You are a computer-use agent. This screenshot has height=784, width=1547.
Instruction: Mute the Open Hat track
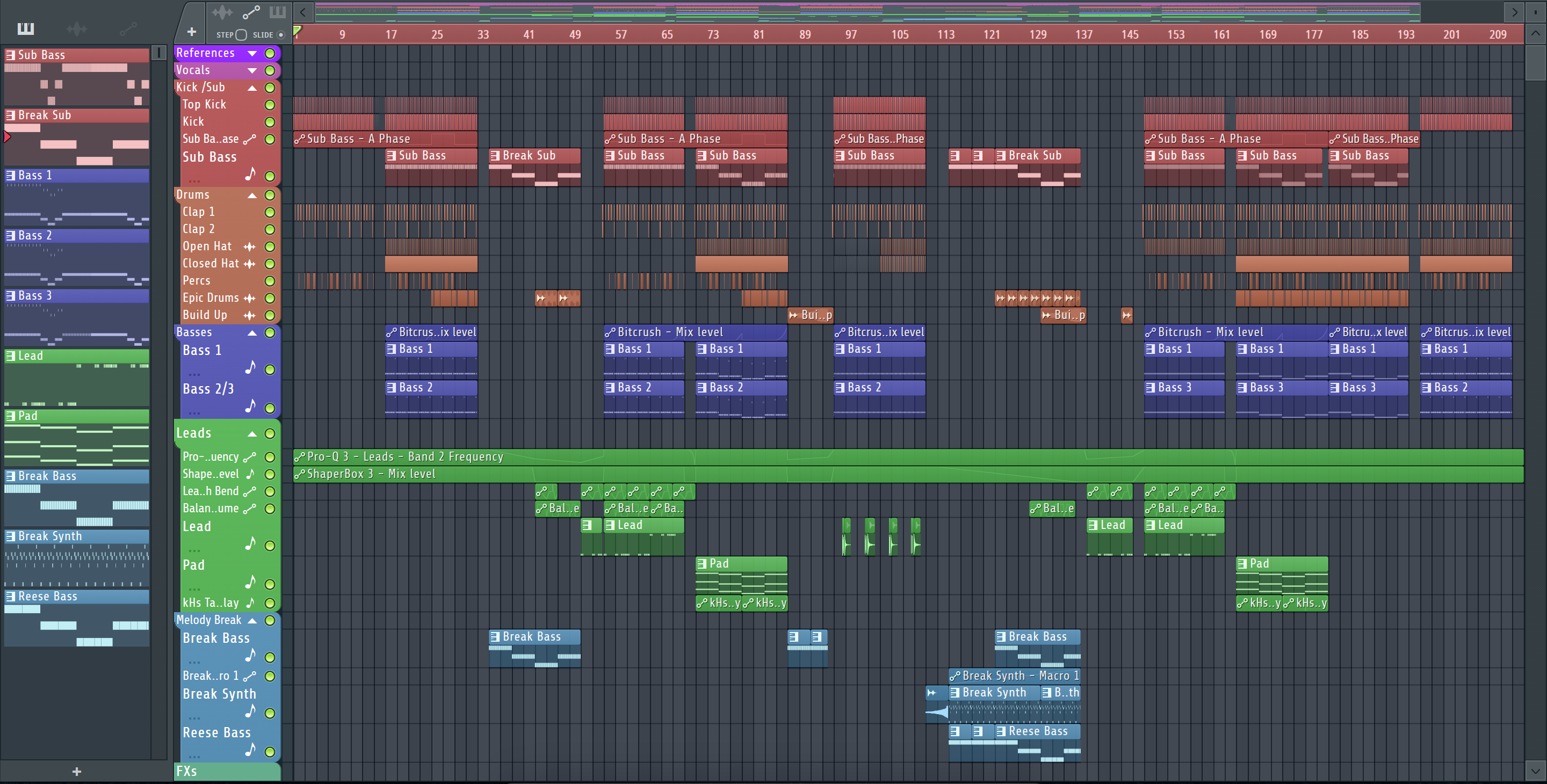[x=270, y=246]
